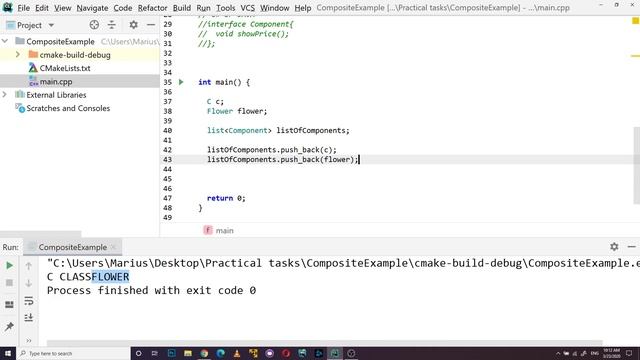Click line number 43 in gutter
This screenshot has width=640, height=360.
167,160
